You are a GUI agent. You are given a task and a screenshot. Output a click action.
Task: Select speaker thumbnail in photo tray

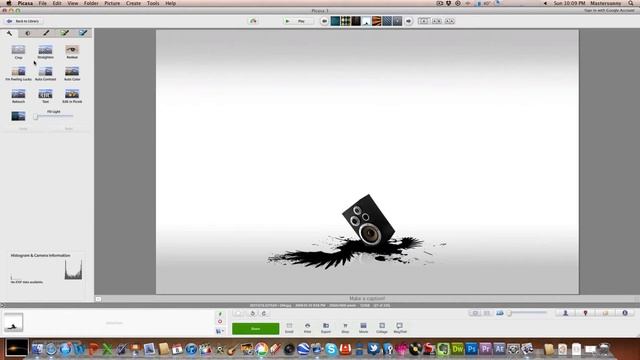point(13,322)
